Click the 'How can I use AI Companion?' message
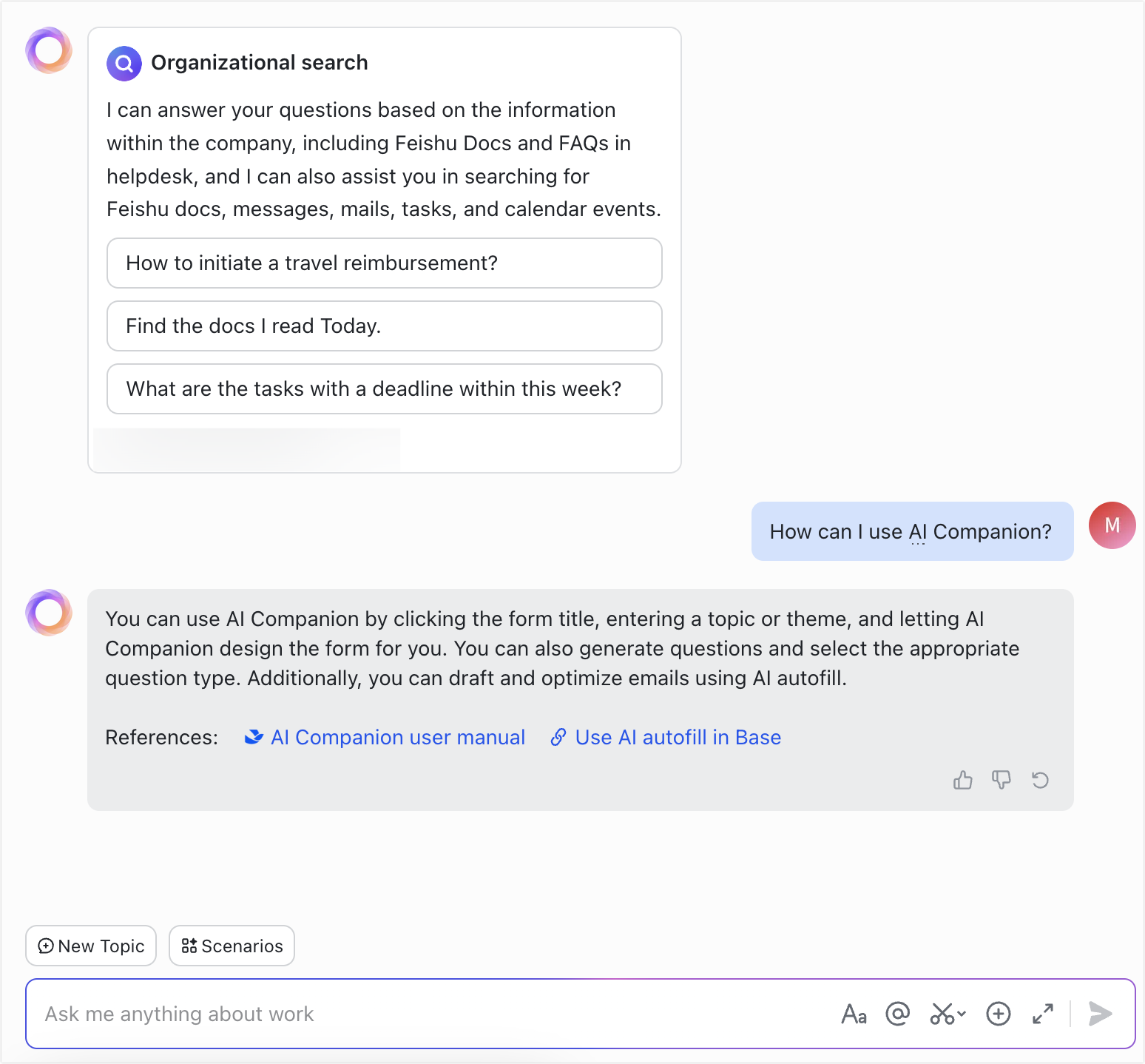 (x=911, y=531)
